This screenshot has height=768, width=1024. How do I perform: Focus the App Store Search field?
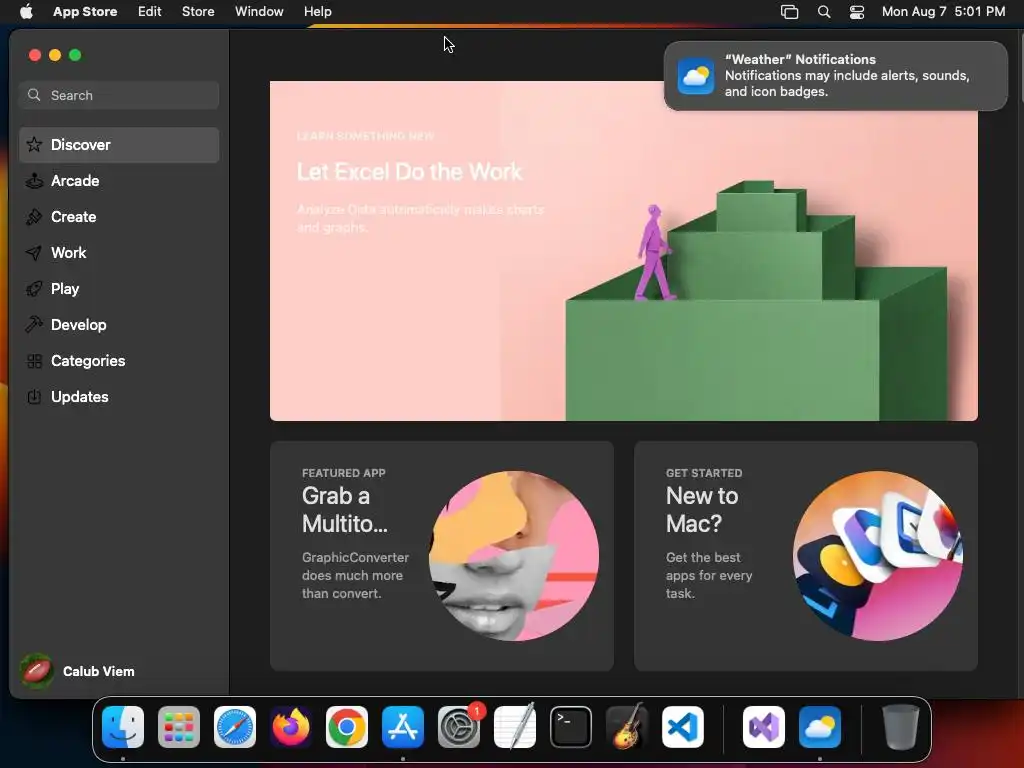pyautogui.click(x=119, y=95)
